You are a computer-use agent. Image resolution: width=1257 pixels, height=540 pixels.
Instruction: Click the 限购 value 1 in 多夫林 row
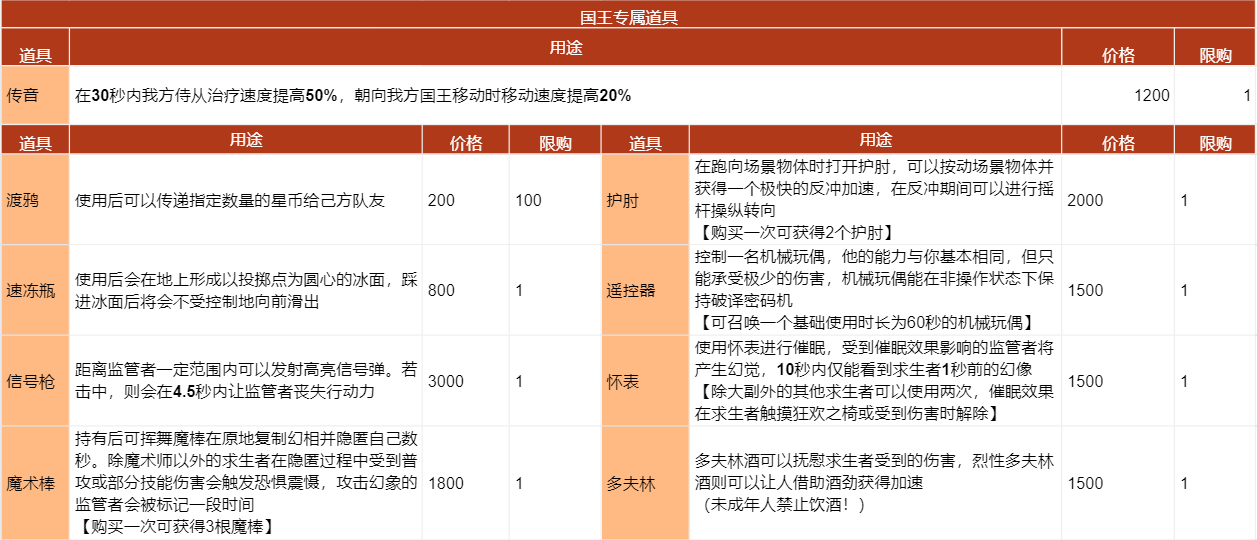pyautogui.click(x=1185, y=483)
